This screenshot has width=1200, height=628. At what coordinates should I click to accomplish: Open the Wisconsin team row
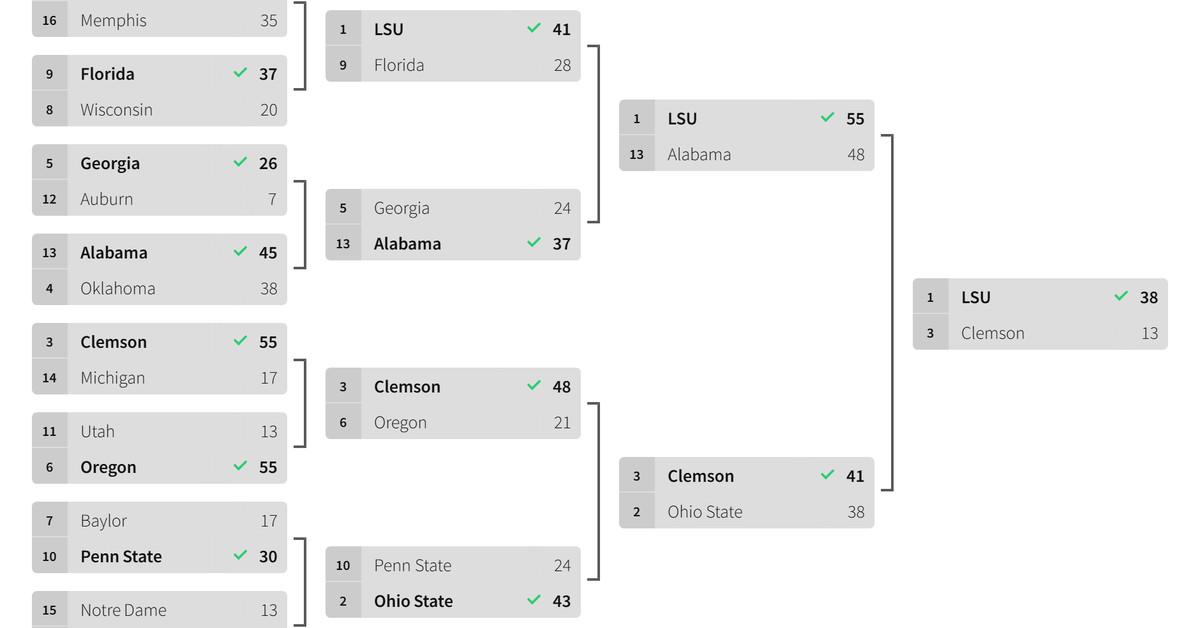click(159, 109)
